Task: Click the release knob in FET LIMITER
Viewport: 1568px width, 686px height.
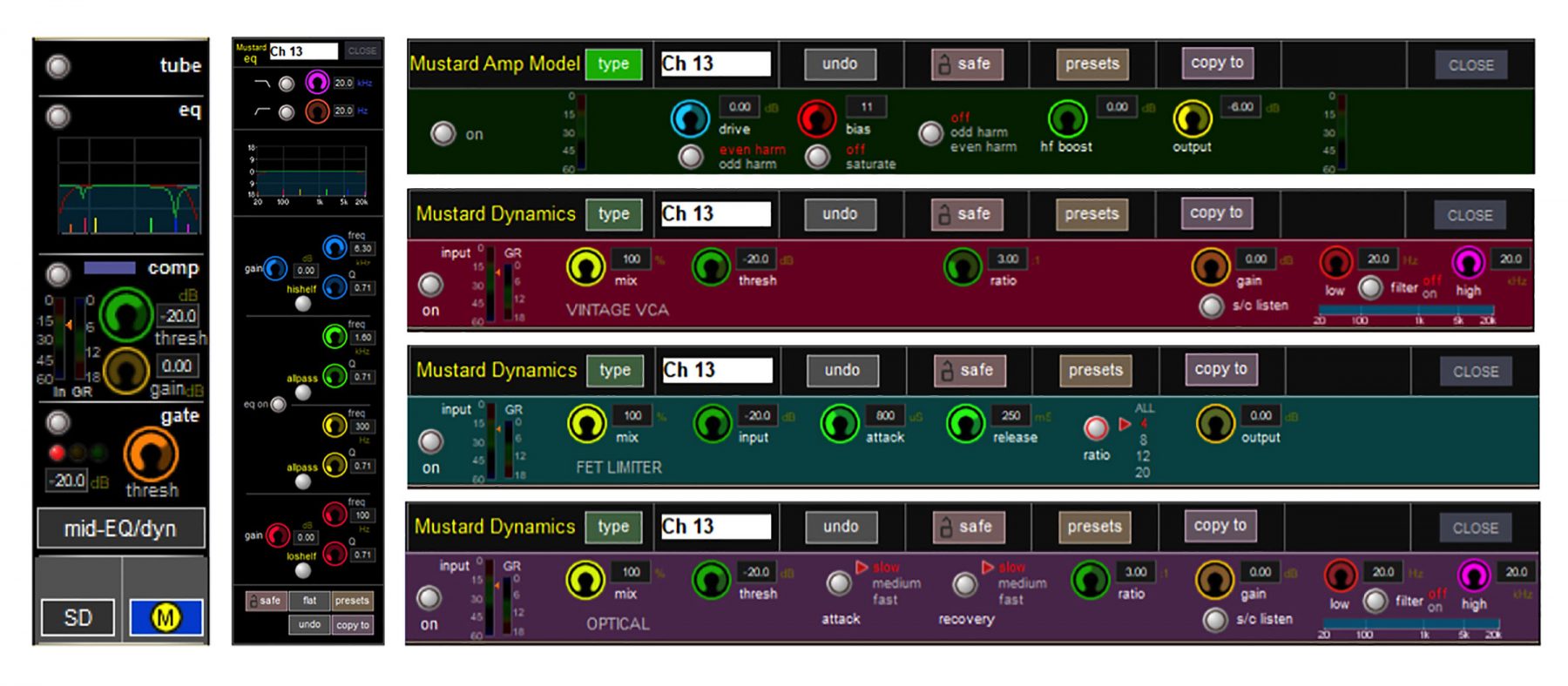Action: click(965, 424)
